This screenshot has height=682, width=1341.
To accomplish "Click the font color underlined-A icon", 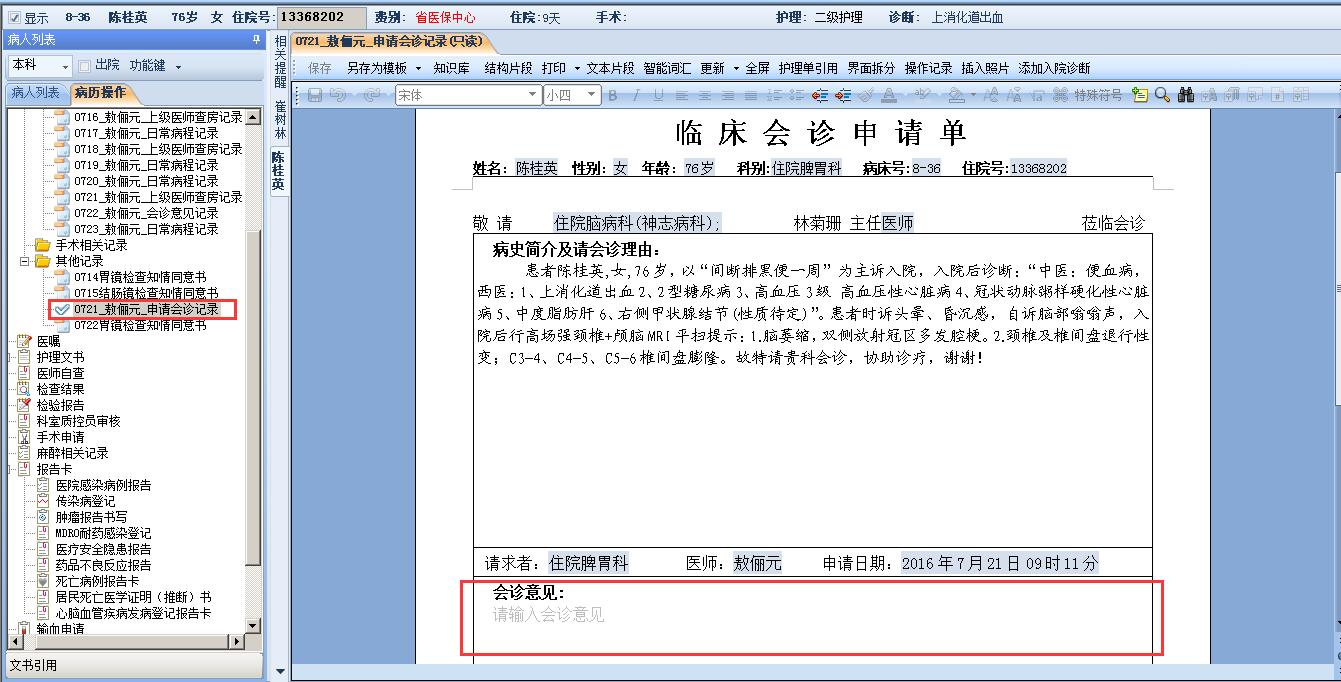I will click(x=888, y=95).
